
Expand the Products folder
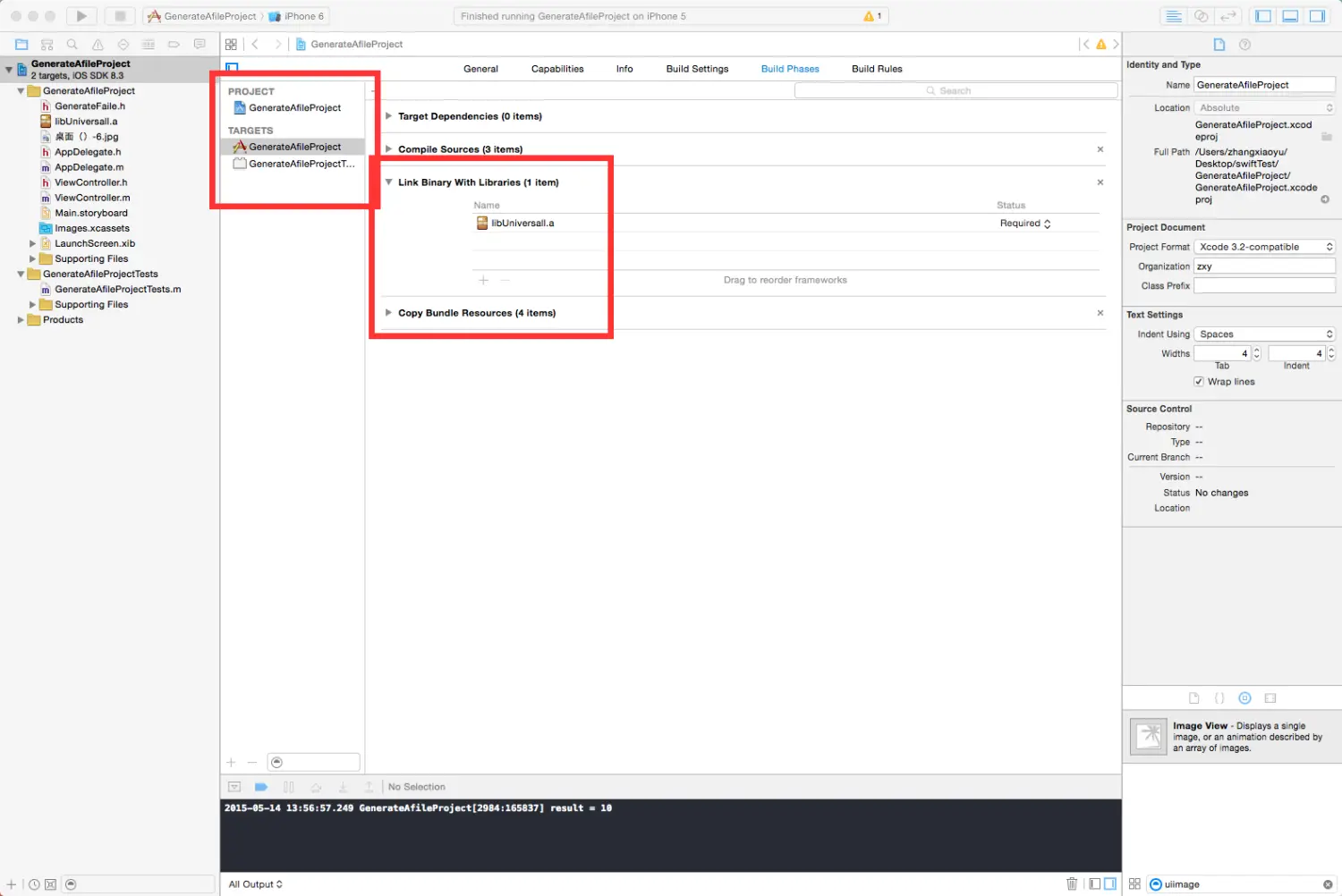[x=21, y=320]
